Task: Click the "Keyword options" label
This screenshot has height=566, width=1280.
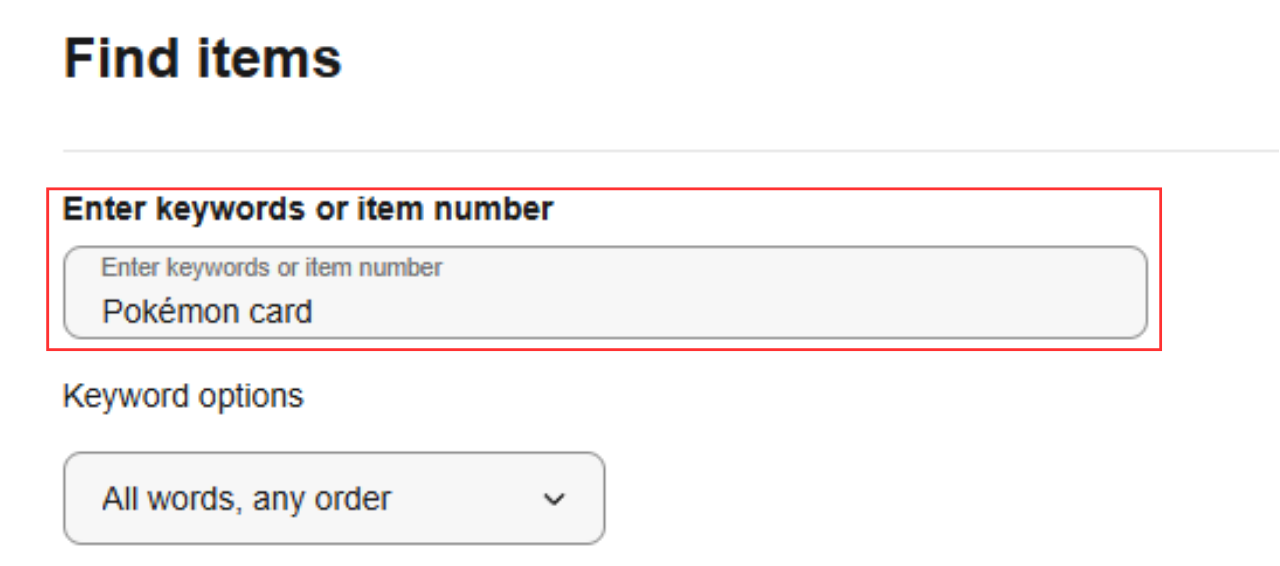Action: coord(183,396)
